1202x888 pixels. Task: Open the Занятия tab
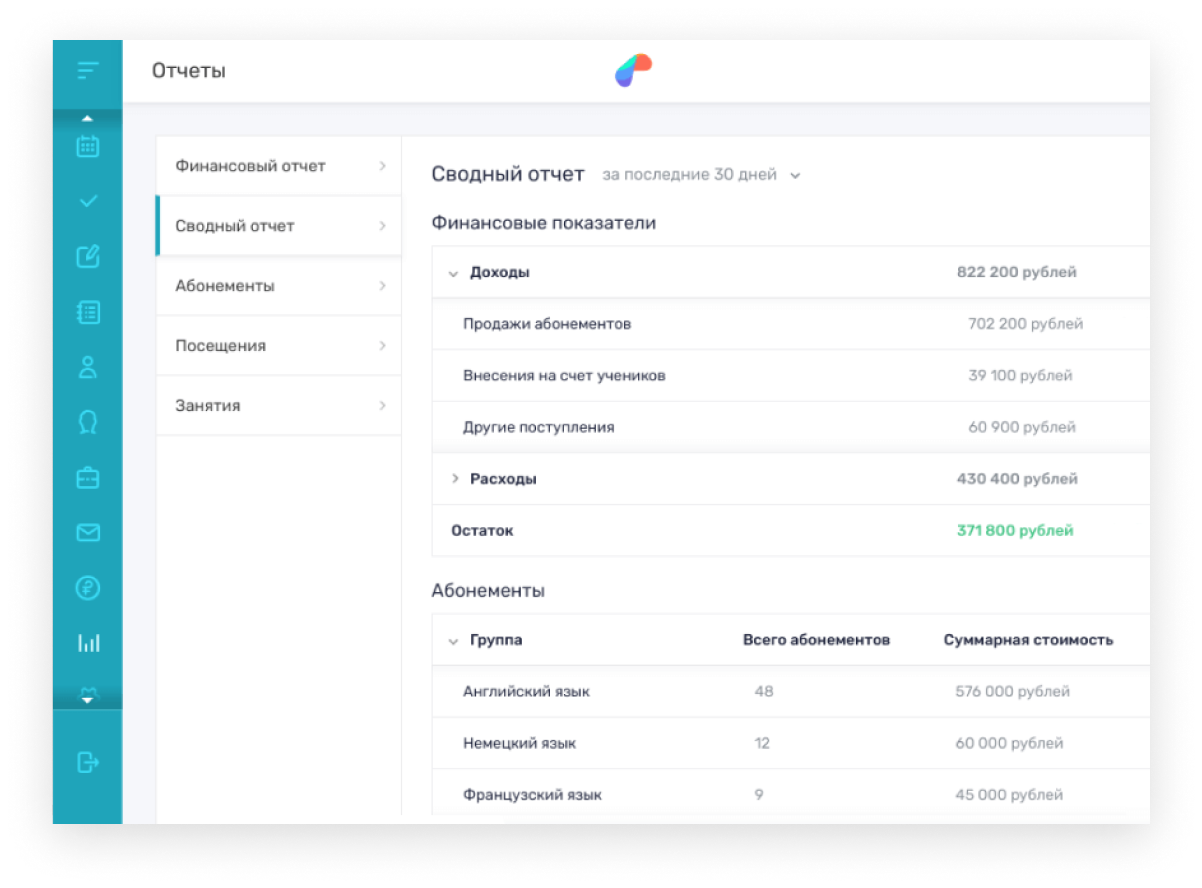pos(279,406)
